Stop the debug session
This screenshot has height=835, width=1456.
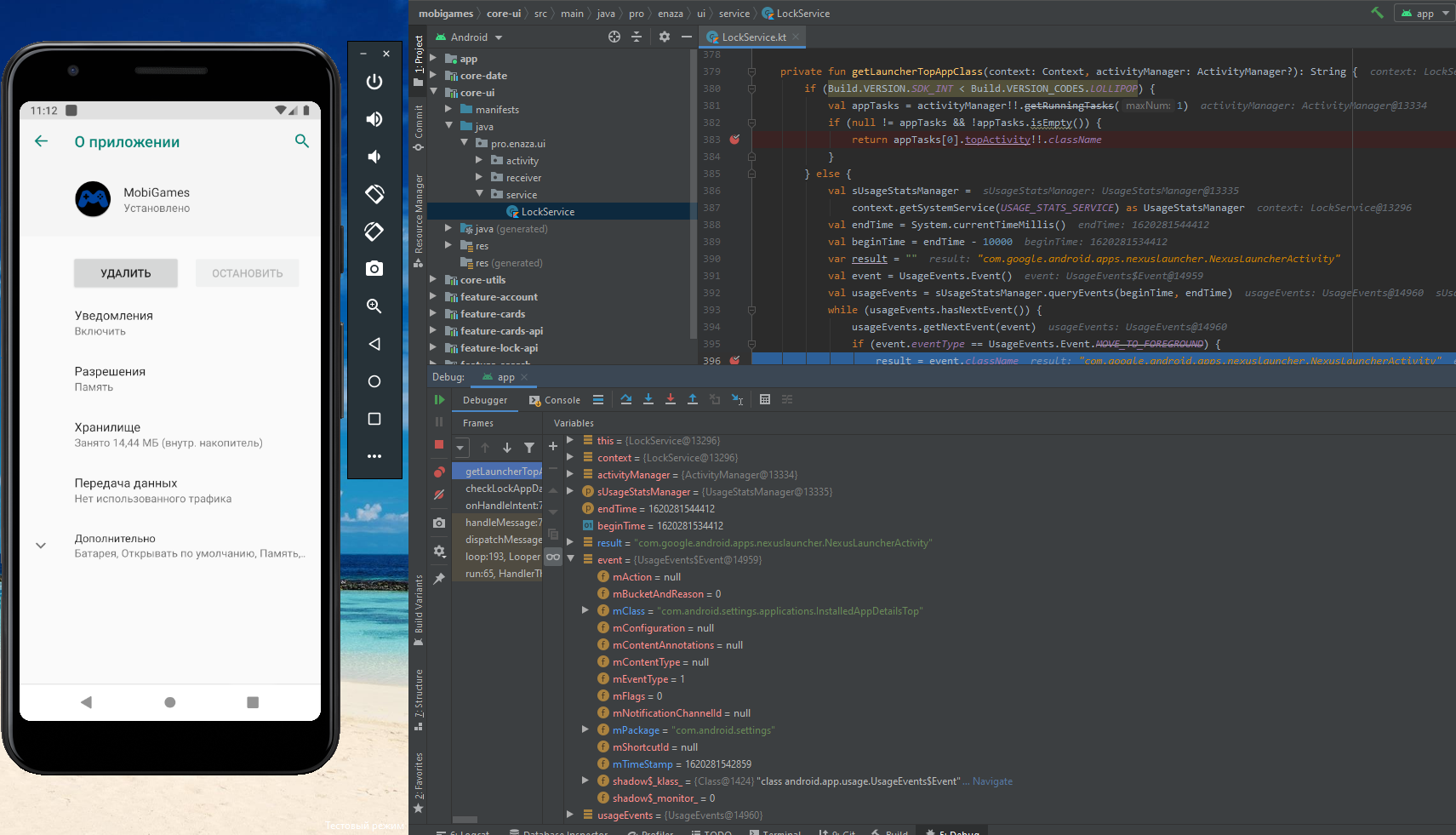439,444
